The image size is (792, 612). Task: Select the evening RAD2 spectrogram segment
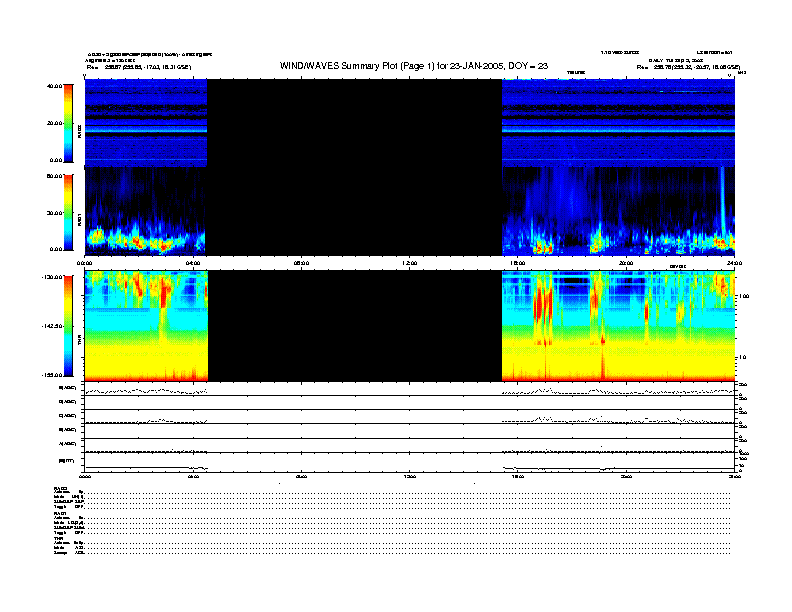(618, 123)
